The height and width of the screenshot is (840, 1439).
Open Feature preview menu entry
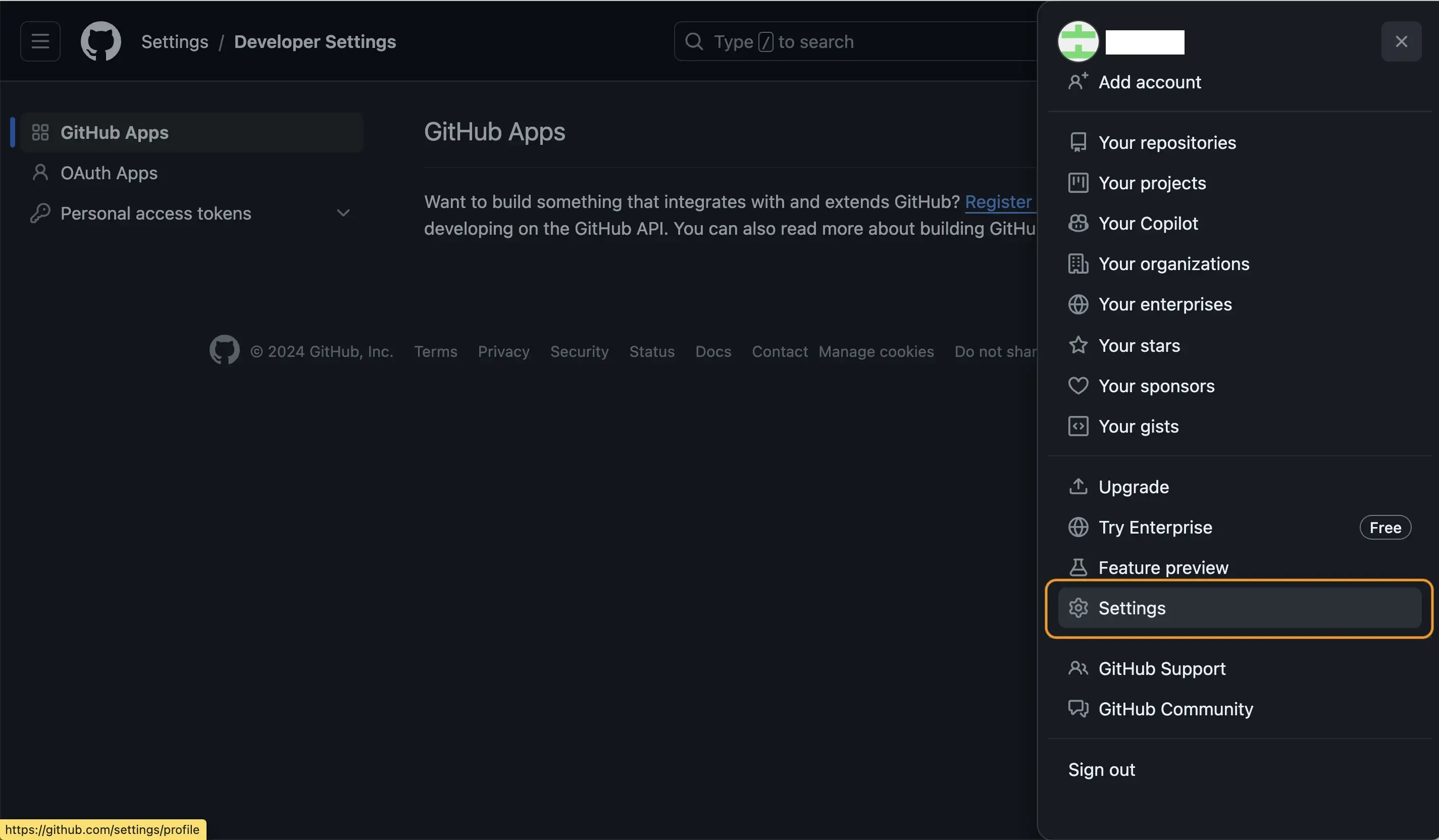(1239, 567)
